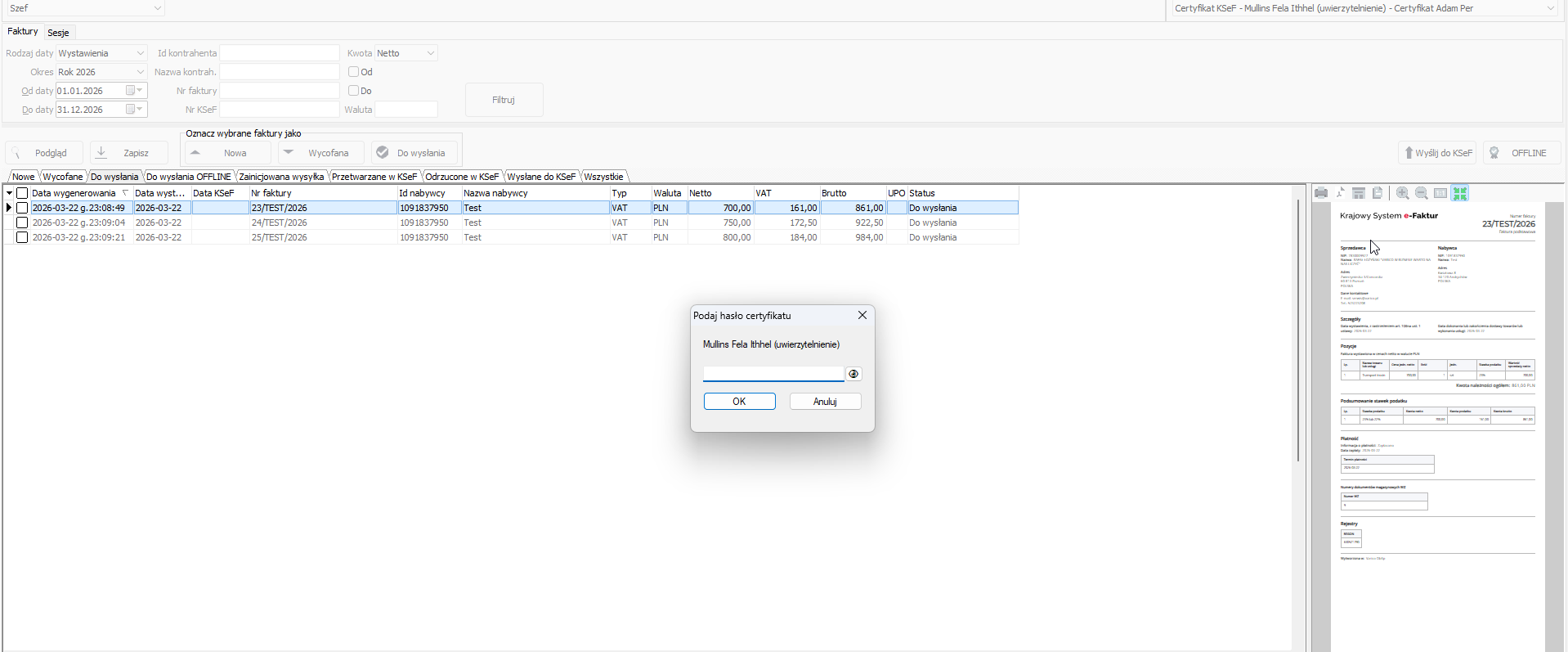Check the box for invoice 24/TEST/2026
Screen dimensions: 1568x652
coord(22,223)
